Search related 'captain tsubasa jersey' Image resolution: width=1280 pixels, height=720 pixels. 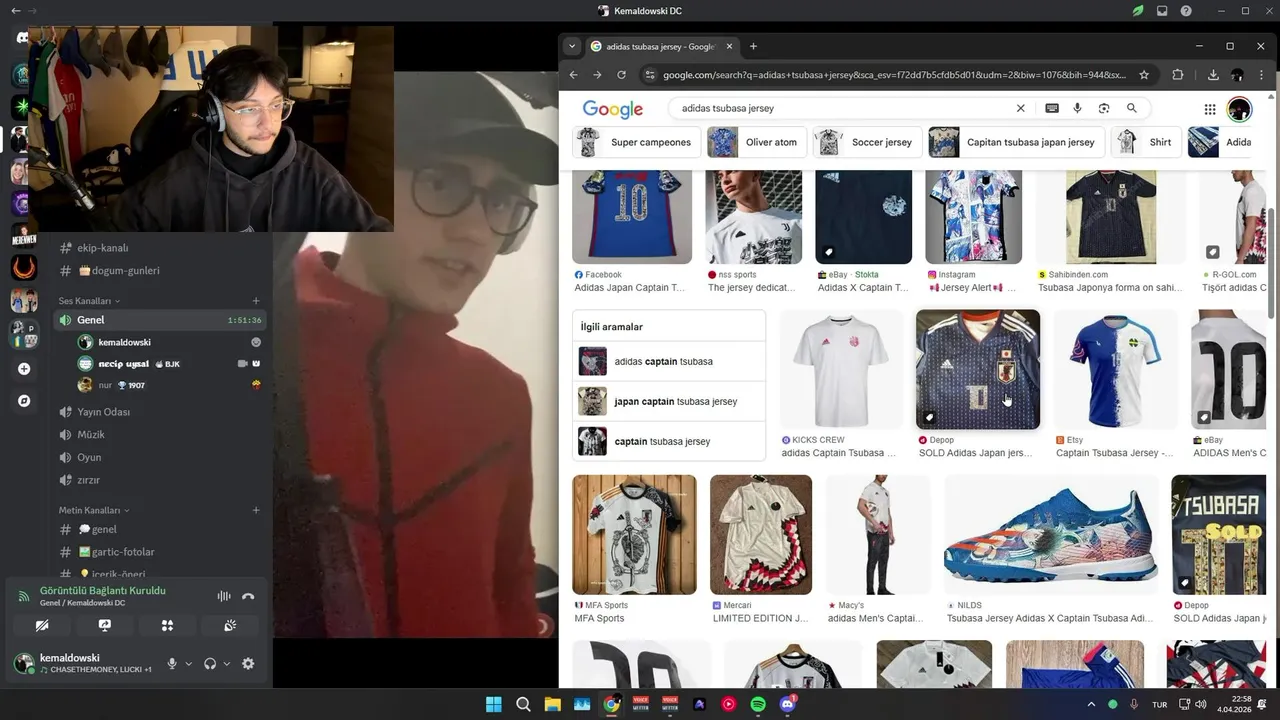coord(669,441)
